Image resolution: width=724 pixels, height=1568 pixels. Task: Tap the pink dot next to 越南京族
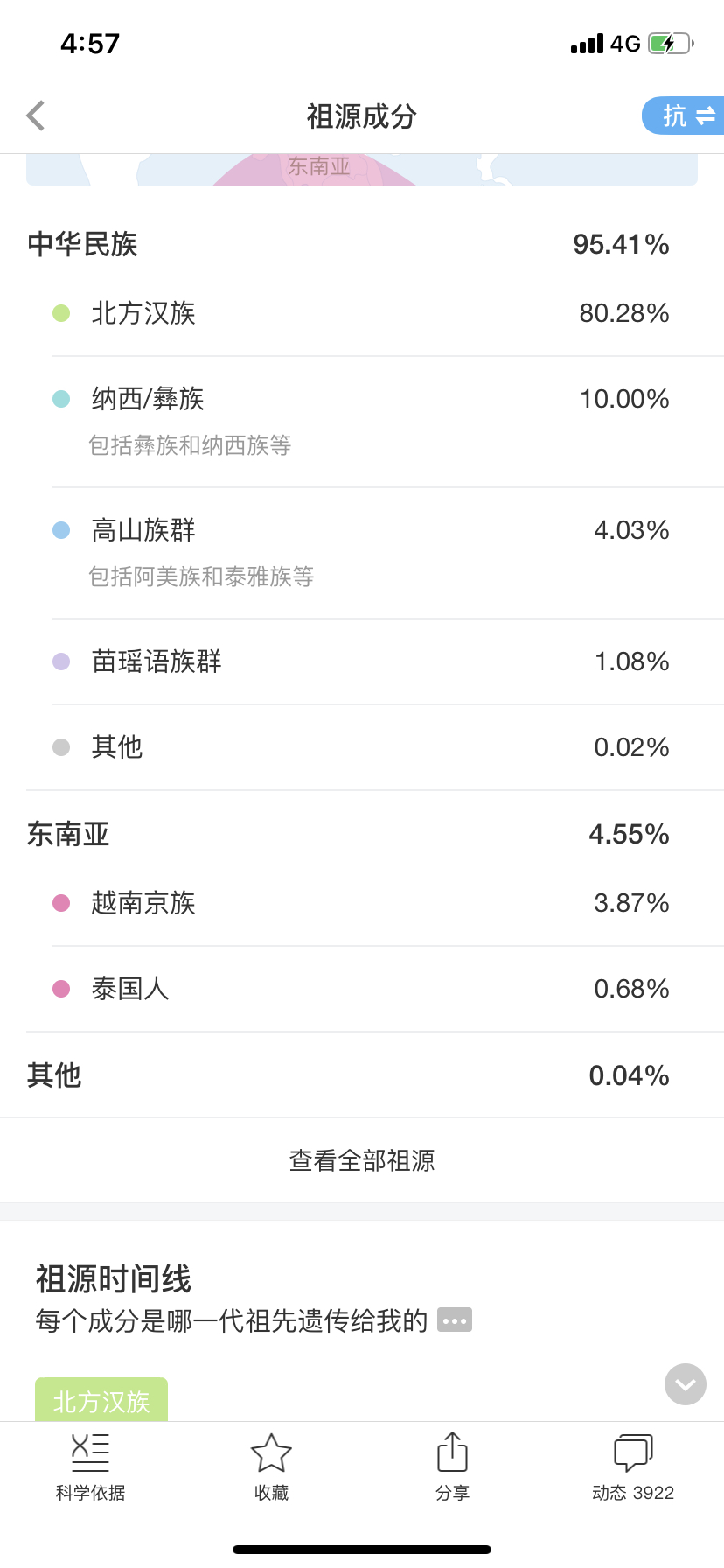pyautogui.click(x=61, y=903)
